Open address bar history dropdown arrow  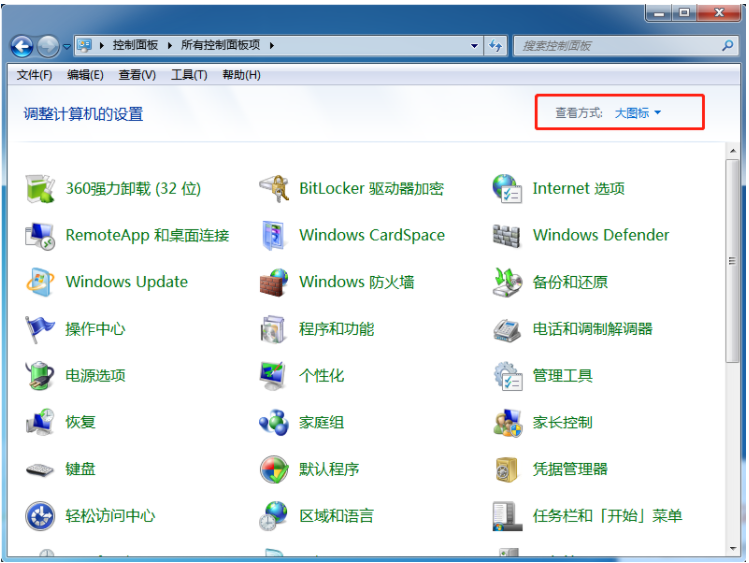(x=474, y=46)
